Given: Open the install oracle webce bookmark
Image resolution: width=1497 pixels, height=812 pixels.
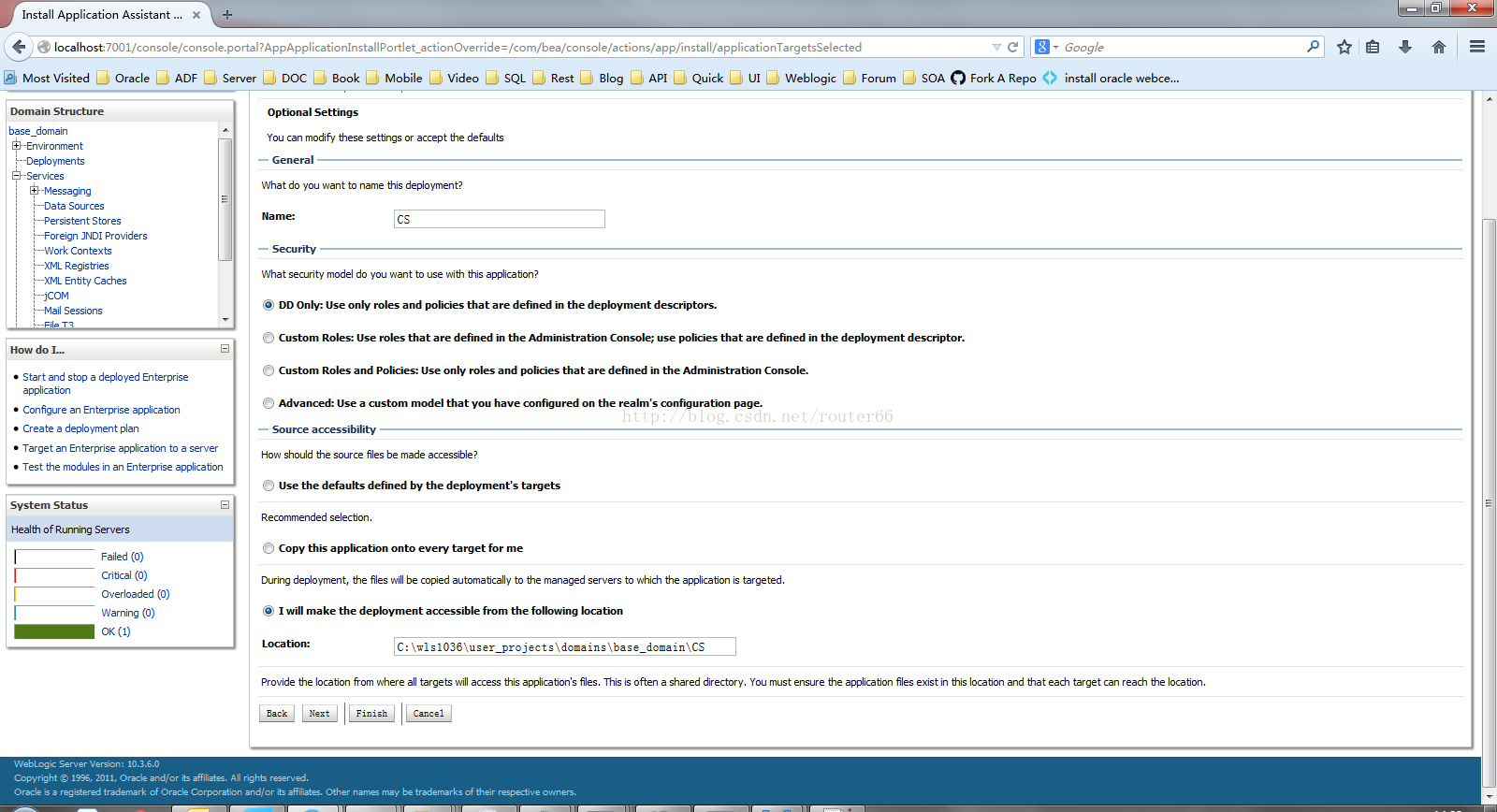Looking at the screenshot, I should pos(1112,78).
